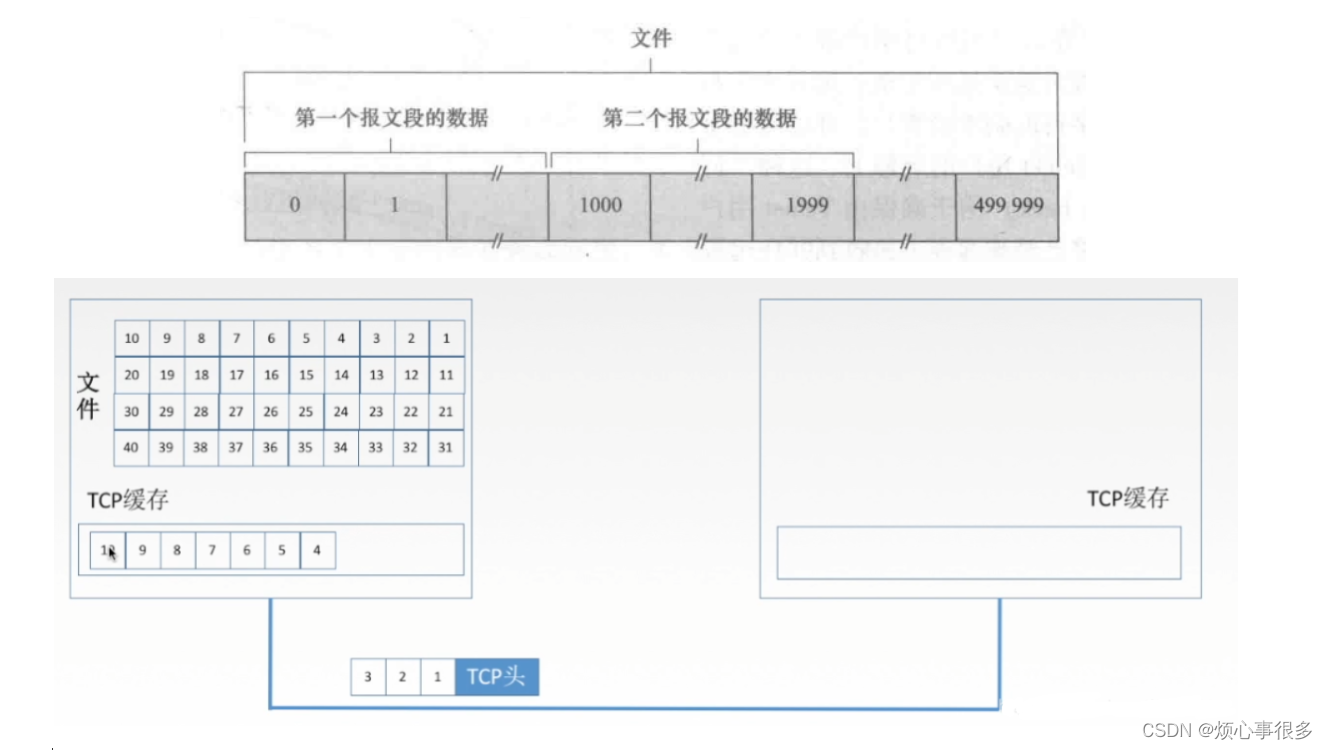Image resolution: width=1328 pixels, height=750 pixels.
Task: Select cell 5 in the file grid's first row
Action: pos(306,338)
